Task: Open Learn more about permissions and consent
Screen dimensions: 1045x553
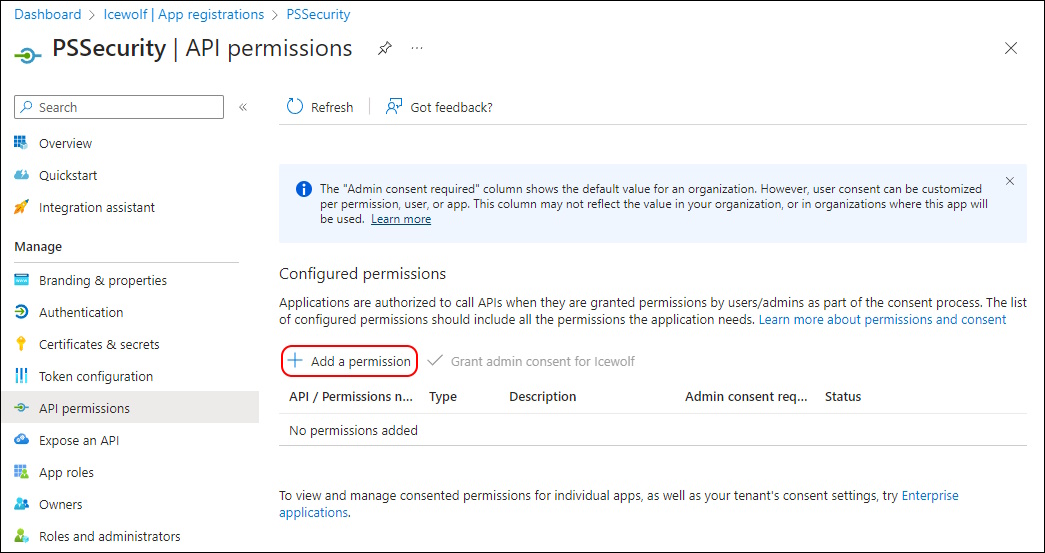Action: [x=882, y=320]
